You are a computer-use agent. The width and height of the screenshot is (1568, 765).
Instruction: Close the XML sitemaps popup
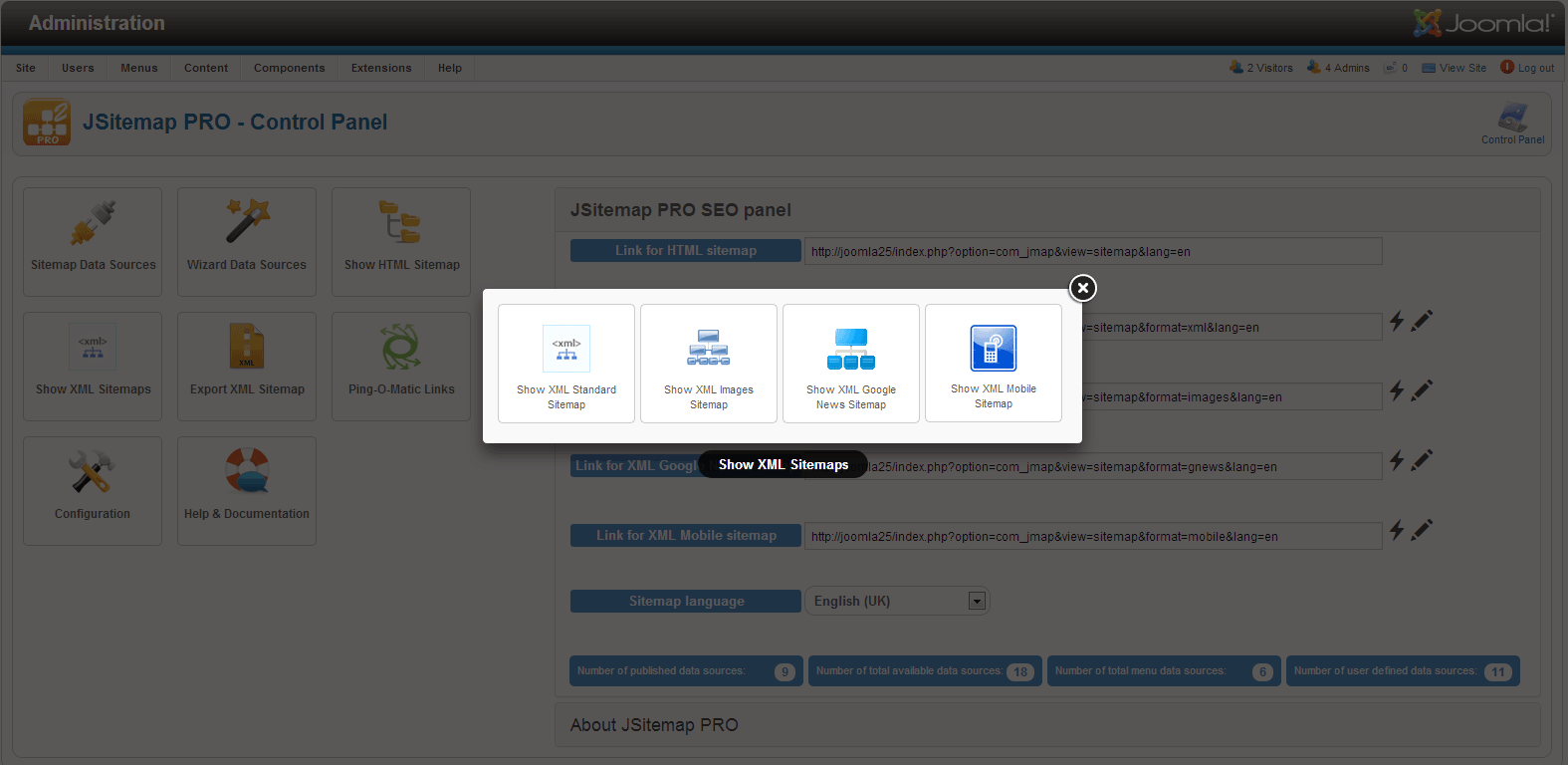click(x=1083, y=288)
